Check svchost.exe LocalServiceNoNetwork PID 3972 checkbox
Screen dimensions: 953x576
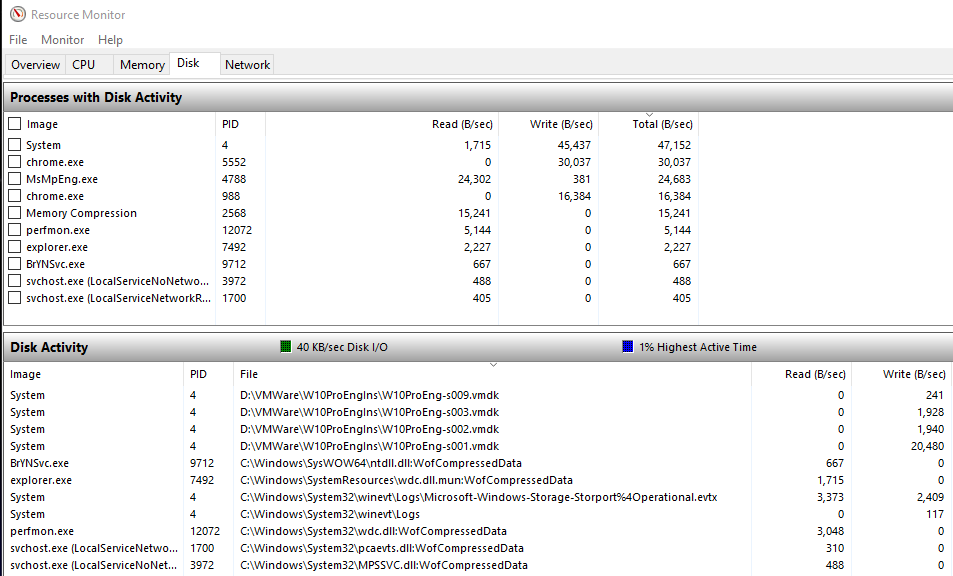tap(15, 281)
